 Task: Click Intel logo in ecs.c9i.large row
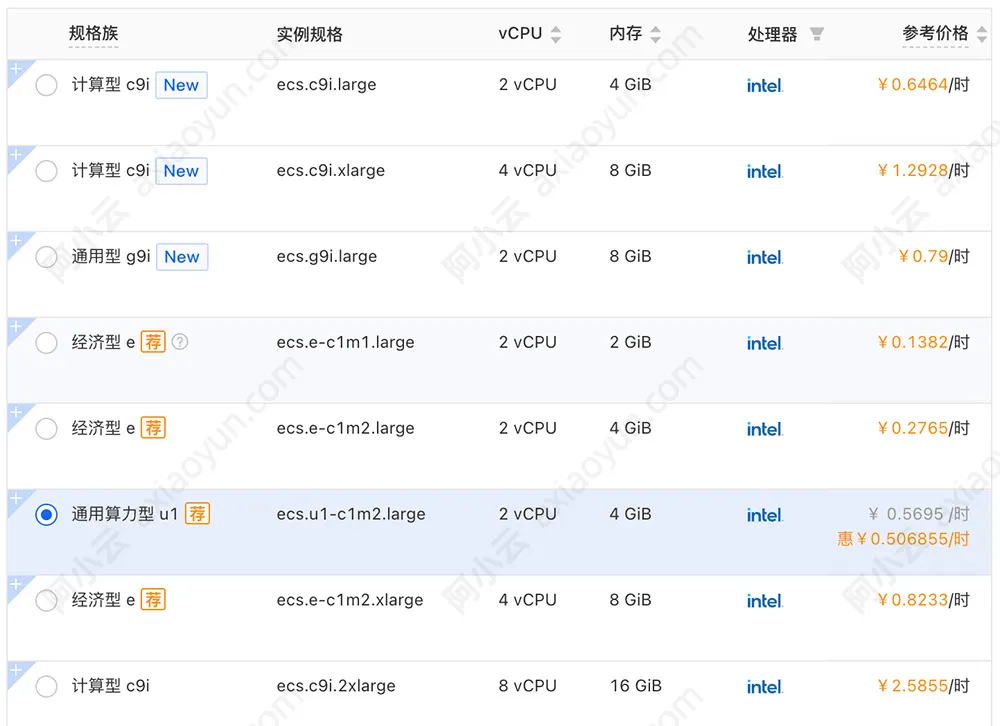pyautogui.click(x=764, y=85)
